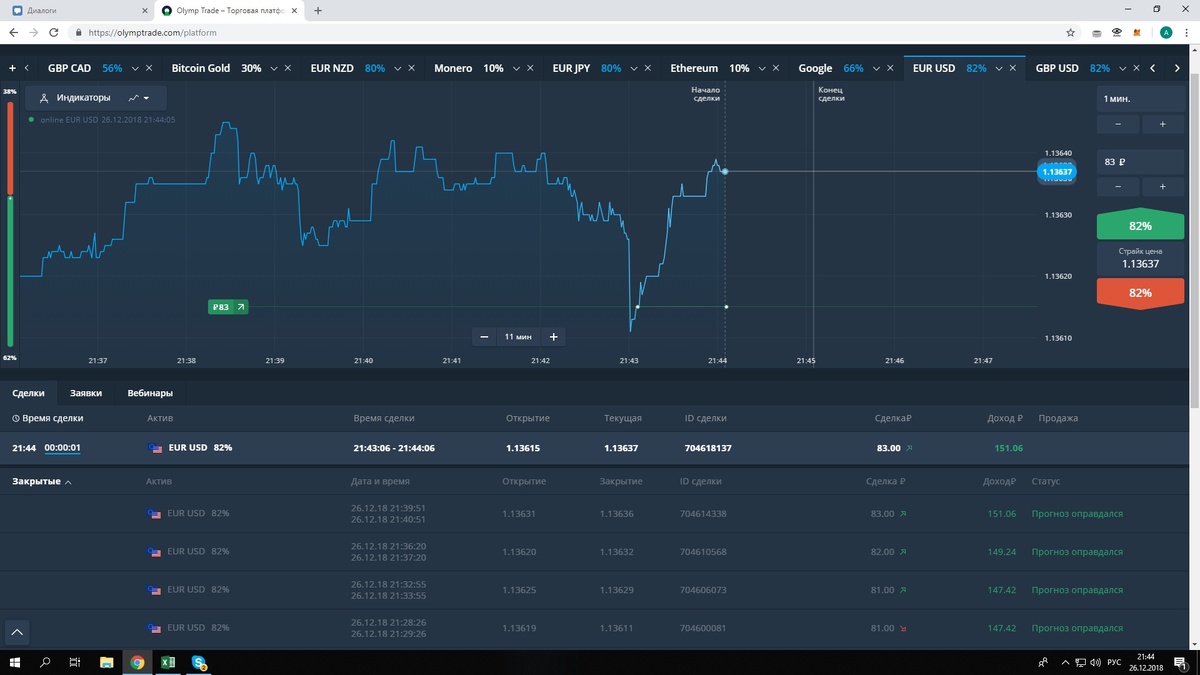
Task: Open chart type dropdown next to Индикаторы
Action: tap(139, 98)
